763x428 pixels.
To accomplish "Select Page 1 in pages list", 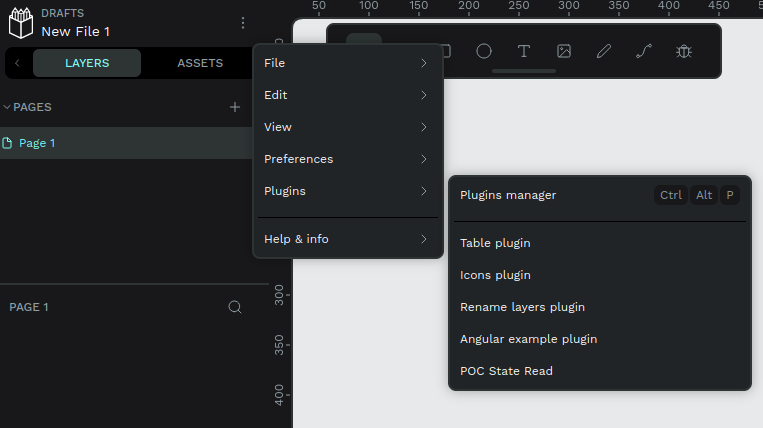I will 38,143.
